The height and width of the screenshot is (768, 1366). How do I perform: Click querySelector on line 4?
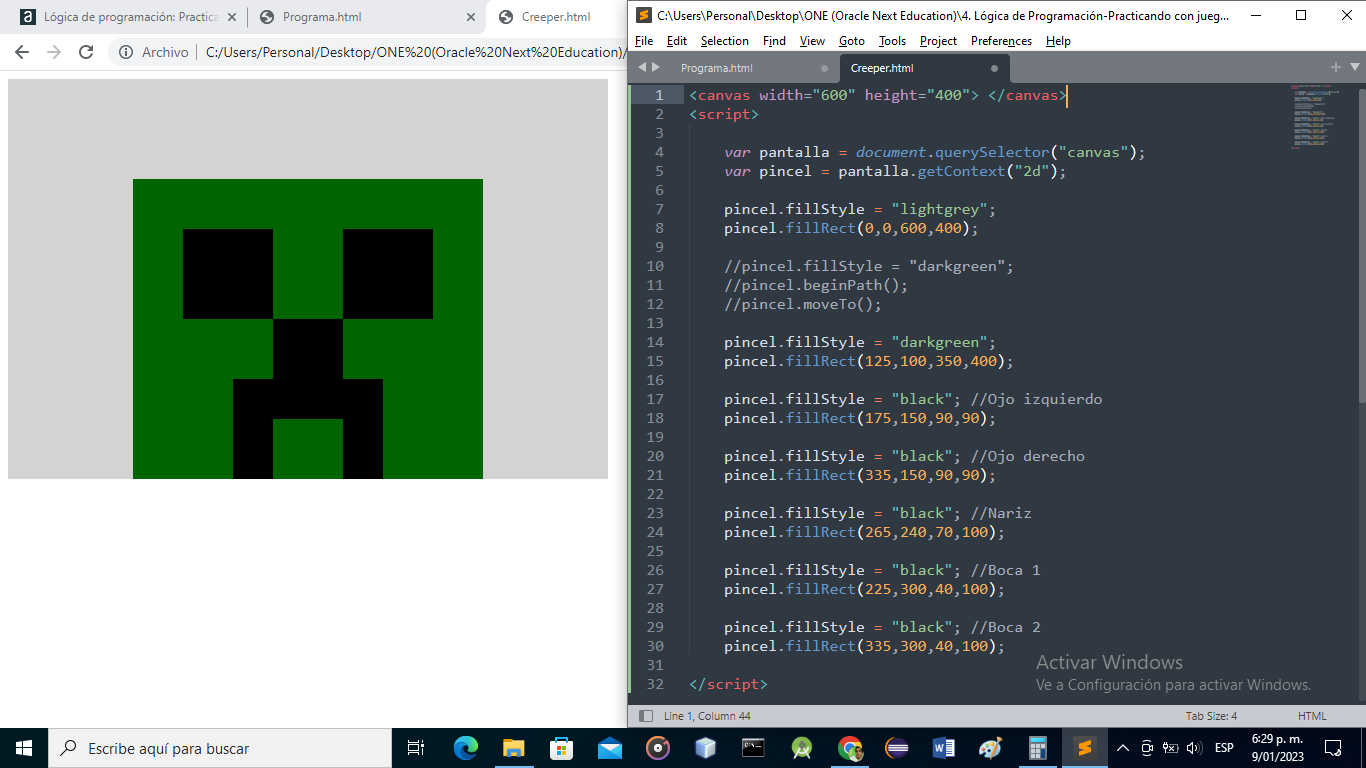(992, 152)
